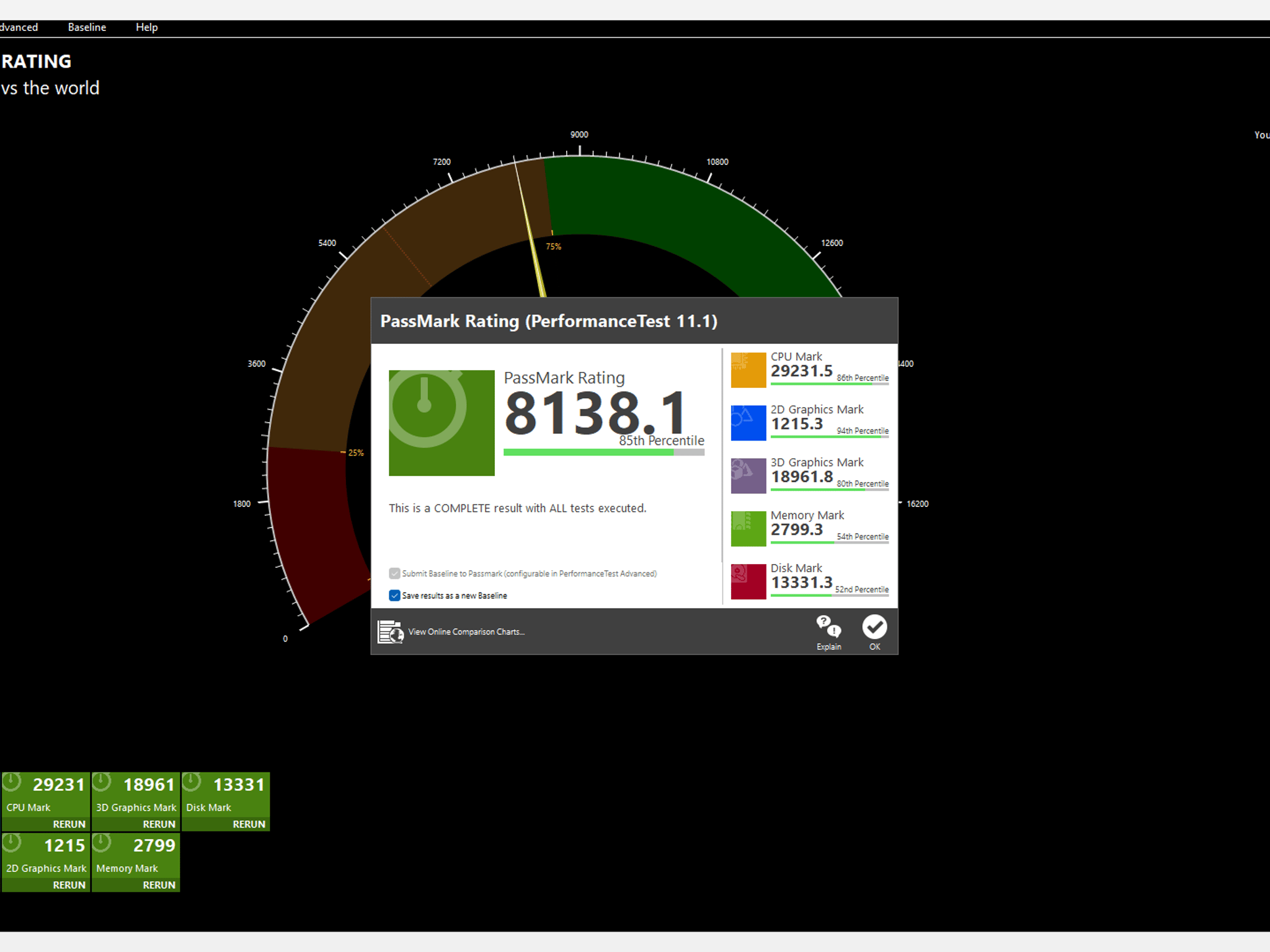Rerun the CPU Mark test

click(69, 824)
